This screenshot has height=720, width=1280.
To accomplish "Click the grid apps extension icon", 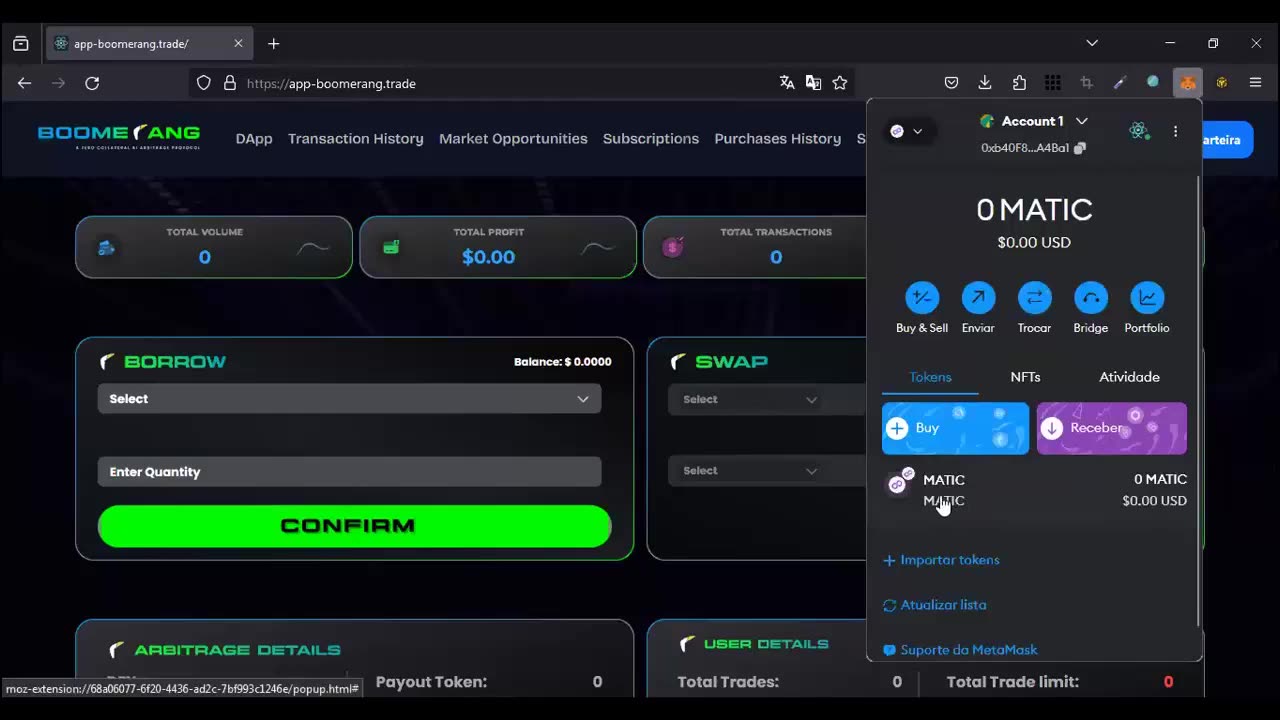I will (1053, 83).
